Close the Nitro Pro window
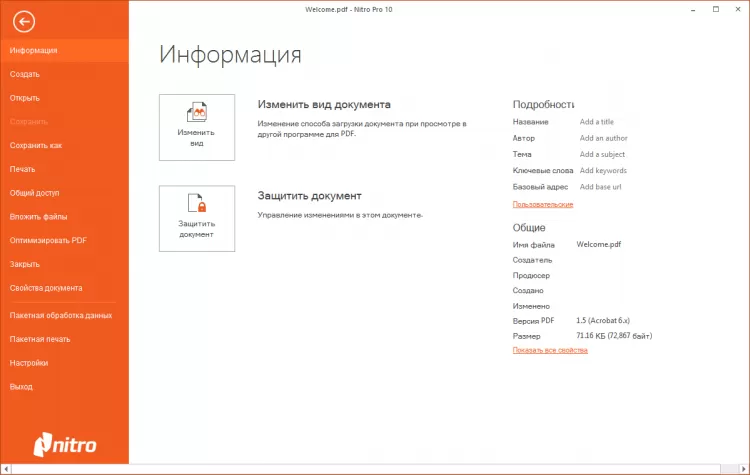The height and width of the screenshot is (475, 750). 738,10
